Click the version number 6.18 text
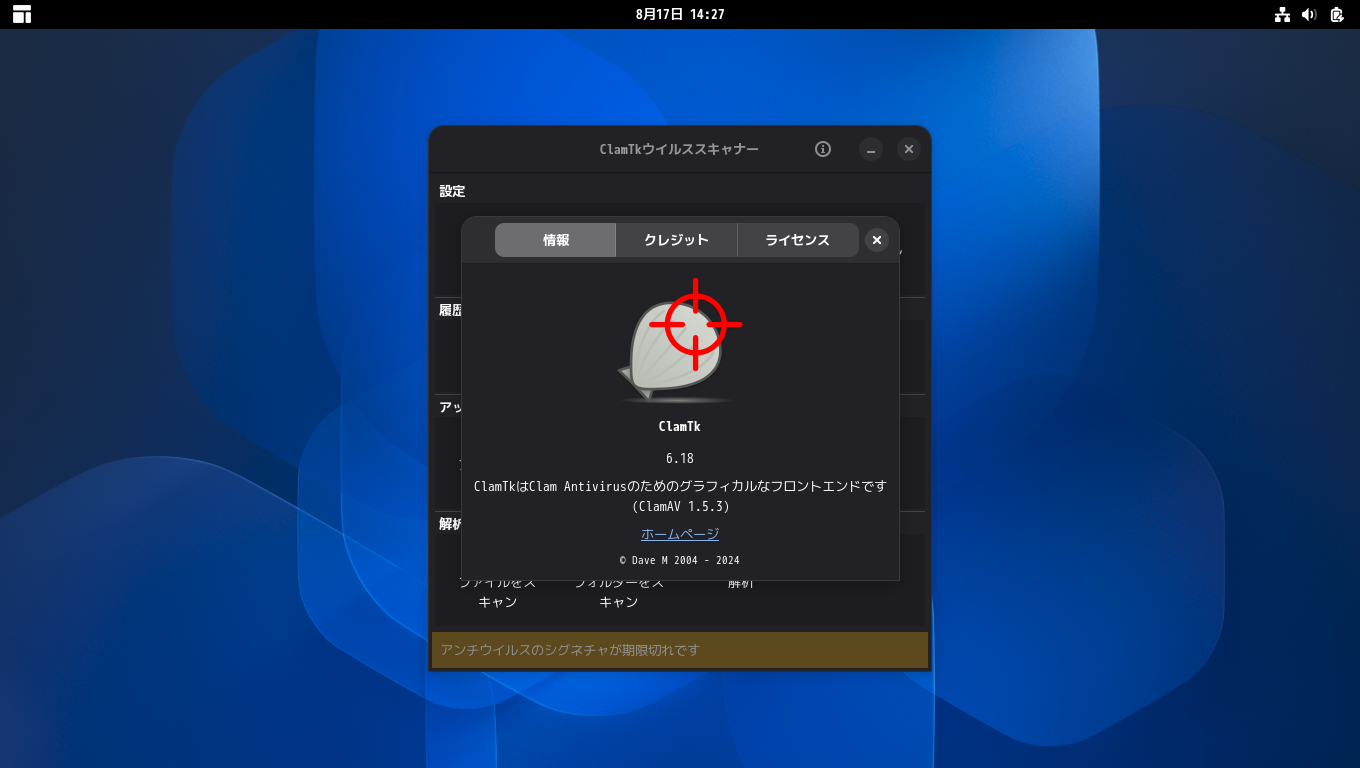The image size is (1360, 768). [x=680, y=458]
